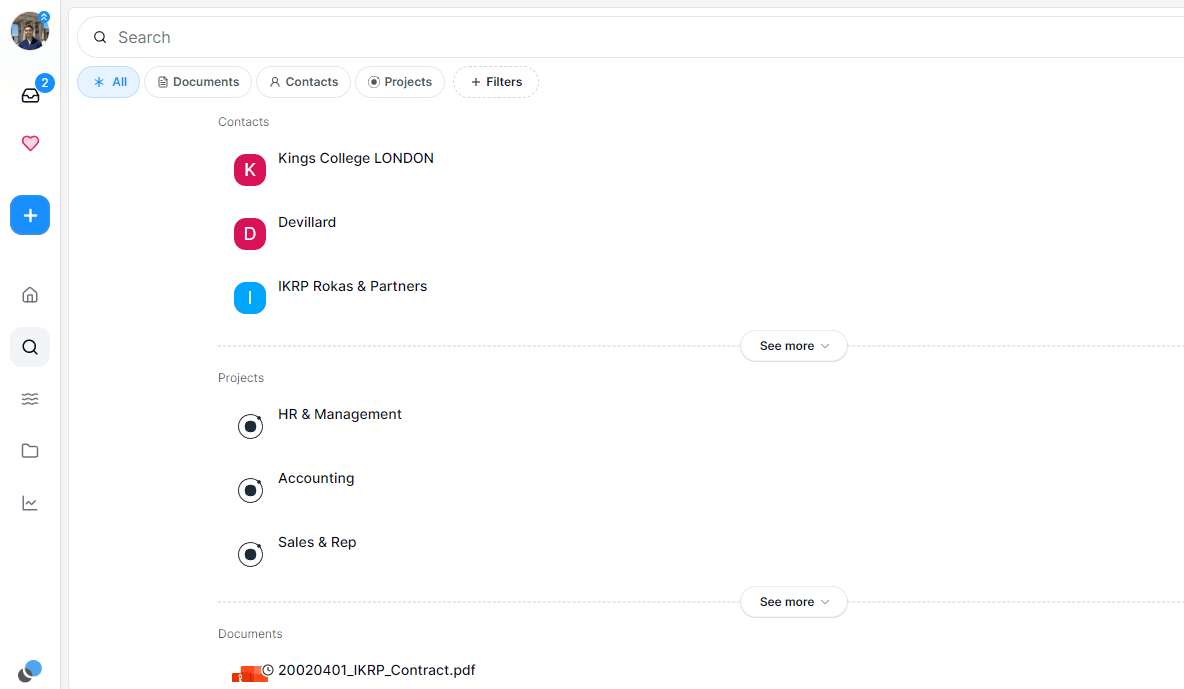1184x689 pixels.
Task: Toggle the Documents filter chip
Action: [x=198, y=82]
